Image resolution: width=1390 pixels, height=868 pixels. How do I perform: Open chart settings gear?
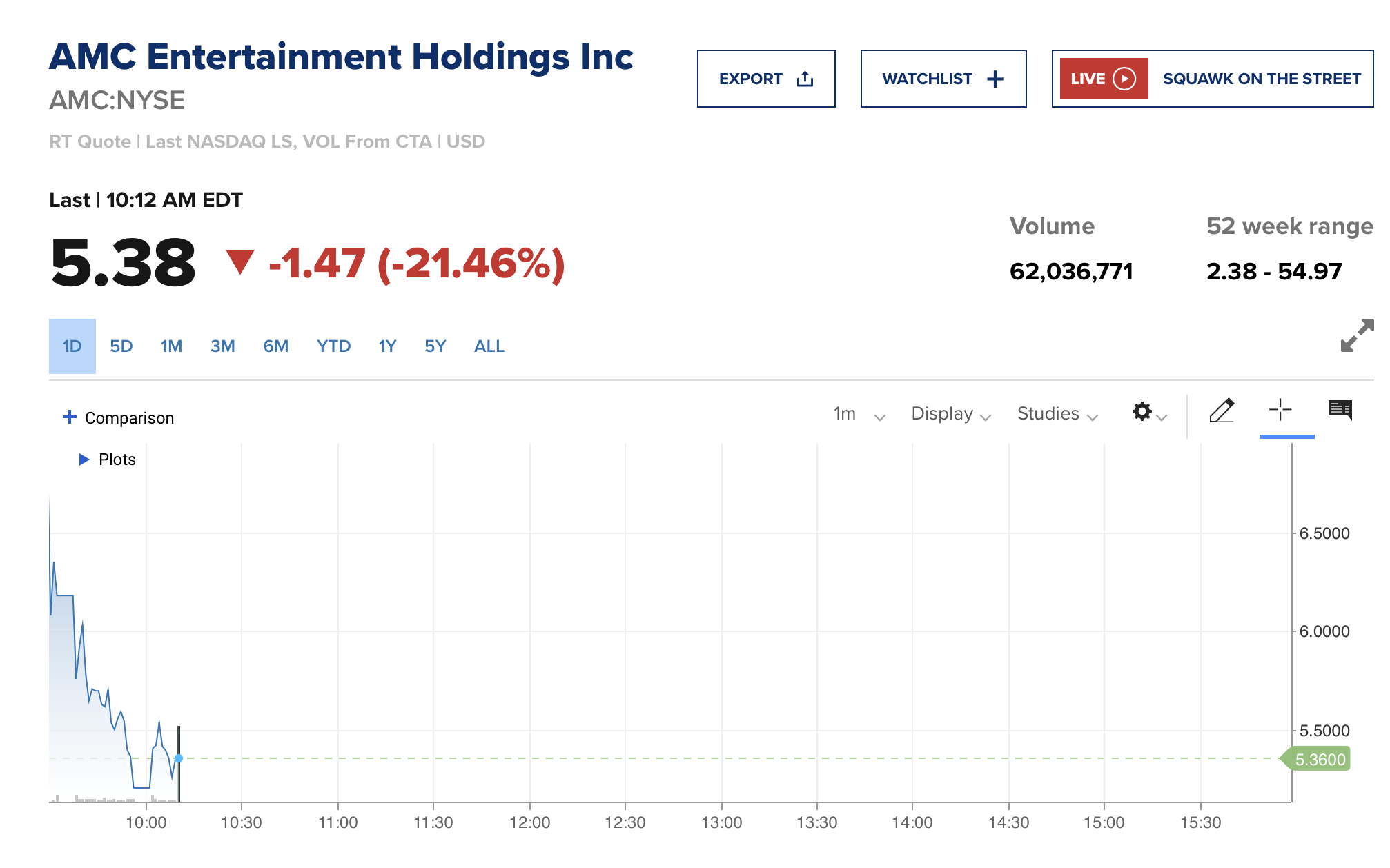(1142, 412)
